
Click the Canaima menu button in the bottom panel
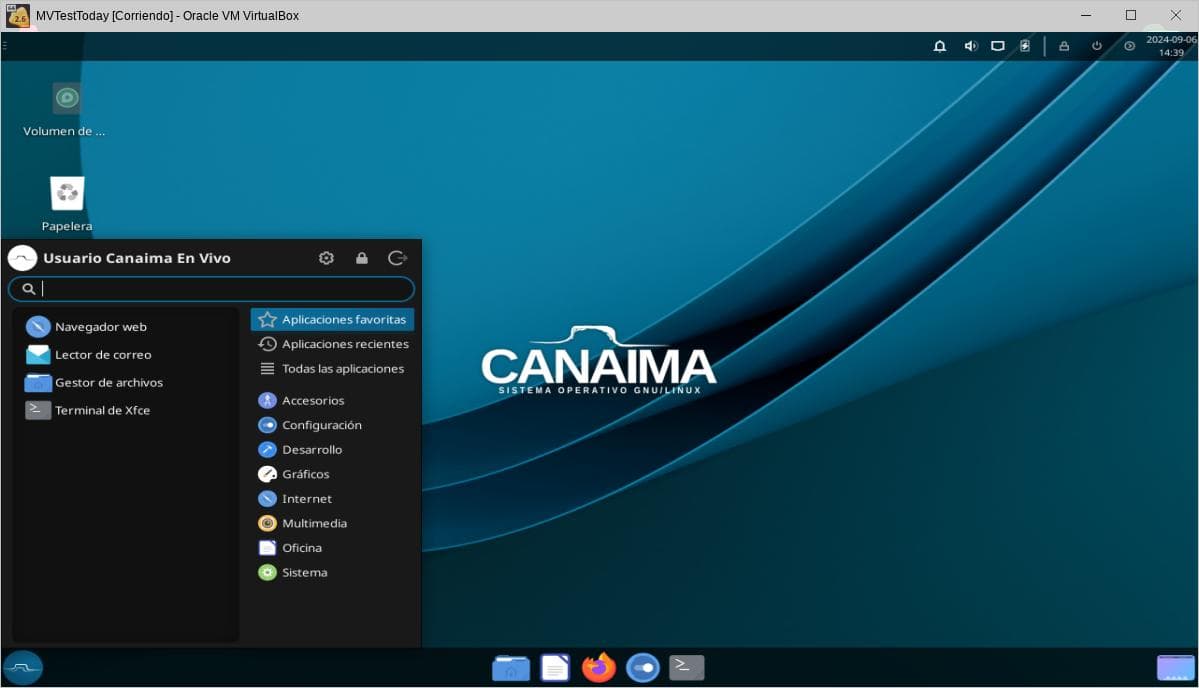pyautogui.click(x=23, y=667)
